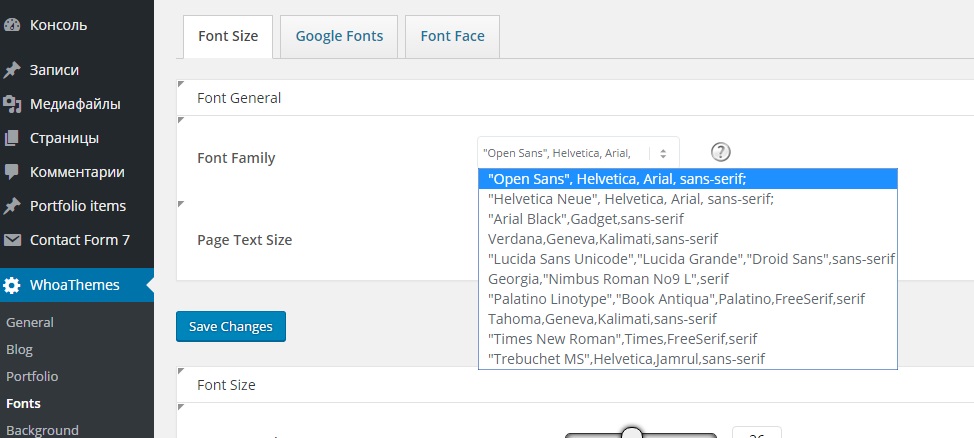
Task: Pick "Trebuchet MS" font option
Action: [627, 358]
